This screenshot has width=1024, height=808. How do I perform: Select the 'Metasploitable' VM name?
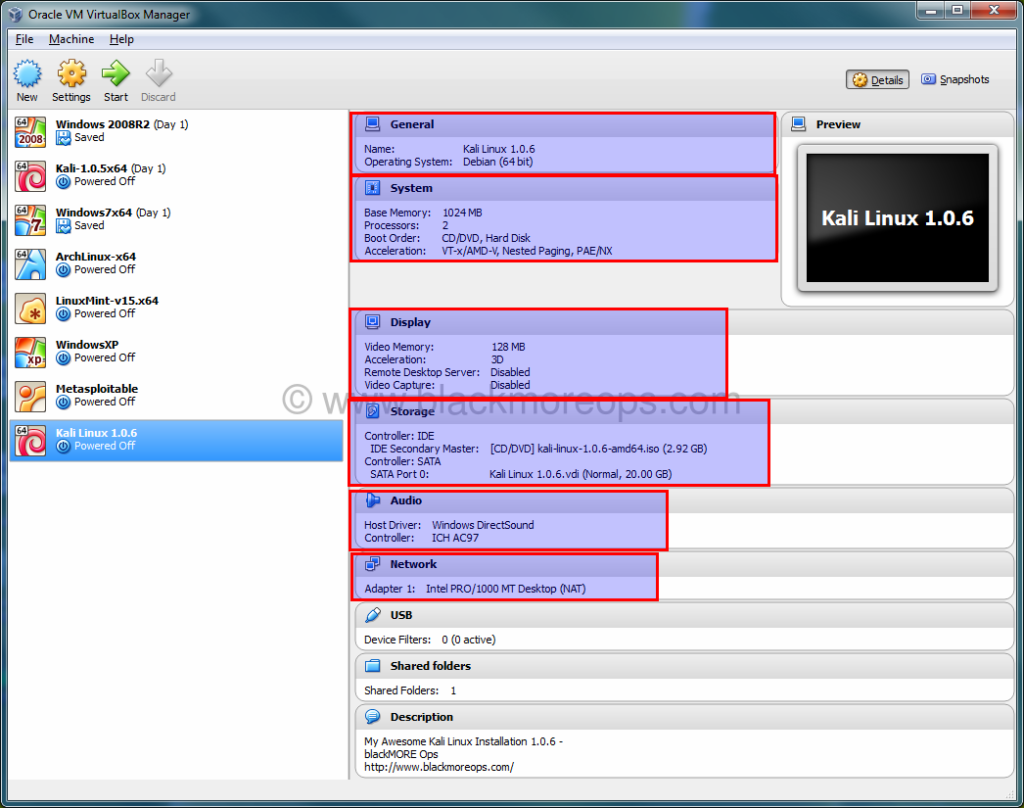pos(97,389)
